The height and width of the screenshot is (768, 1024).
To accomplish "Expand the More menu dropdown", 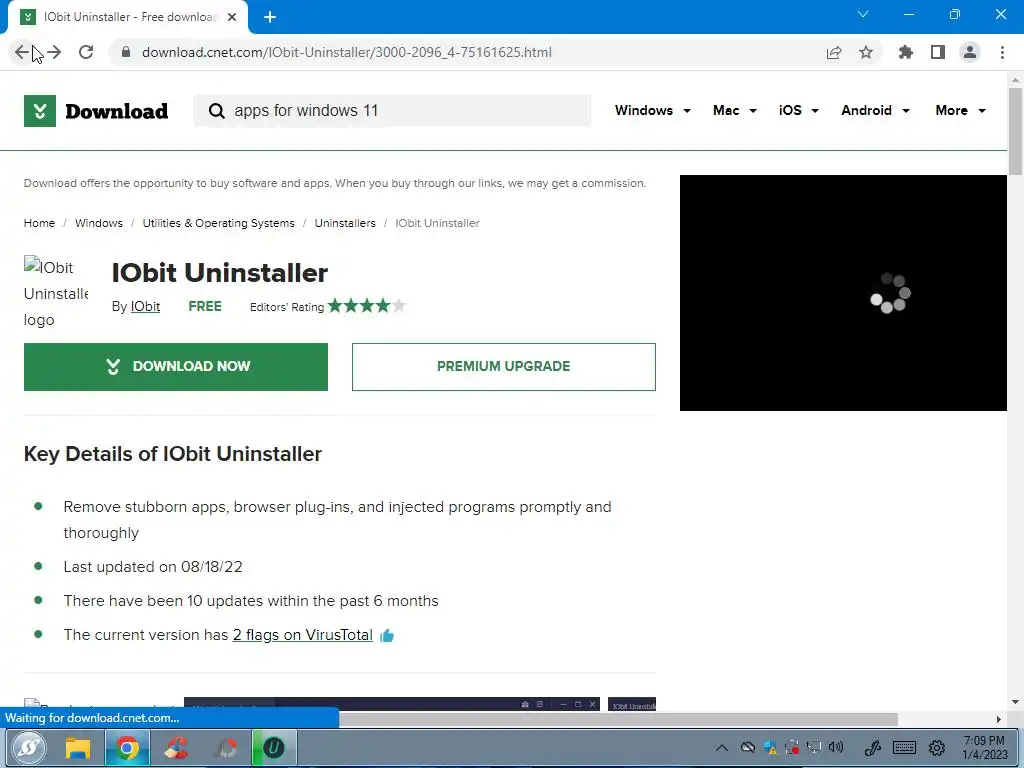I will [960, 110].
